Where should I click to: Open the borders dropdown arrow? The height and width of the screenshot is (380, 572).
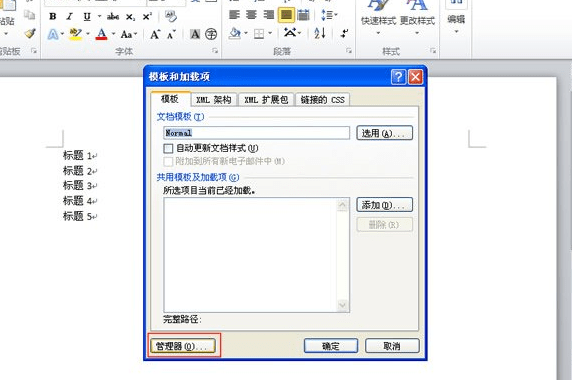coord(270,34)
